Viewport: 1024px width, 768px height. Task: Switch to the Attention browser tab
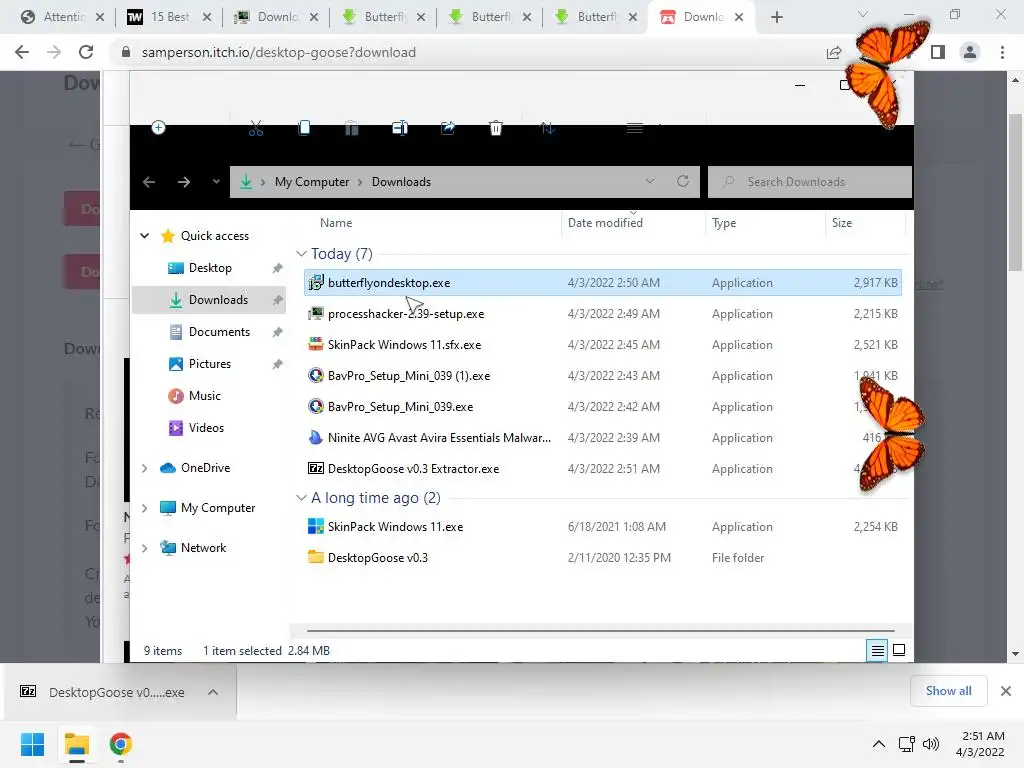click(64, 17)
